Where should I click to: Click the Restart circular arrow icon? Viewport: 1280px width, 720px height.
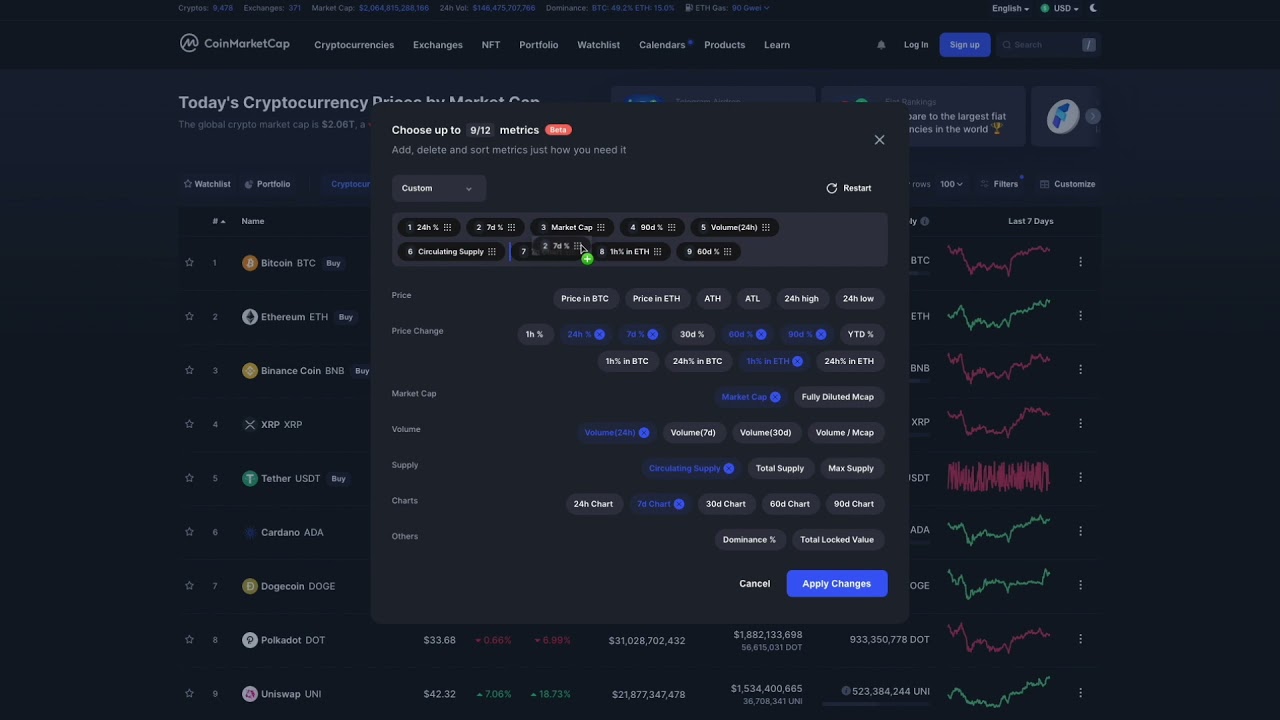pos(831,188)
